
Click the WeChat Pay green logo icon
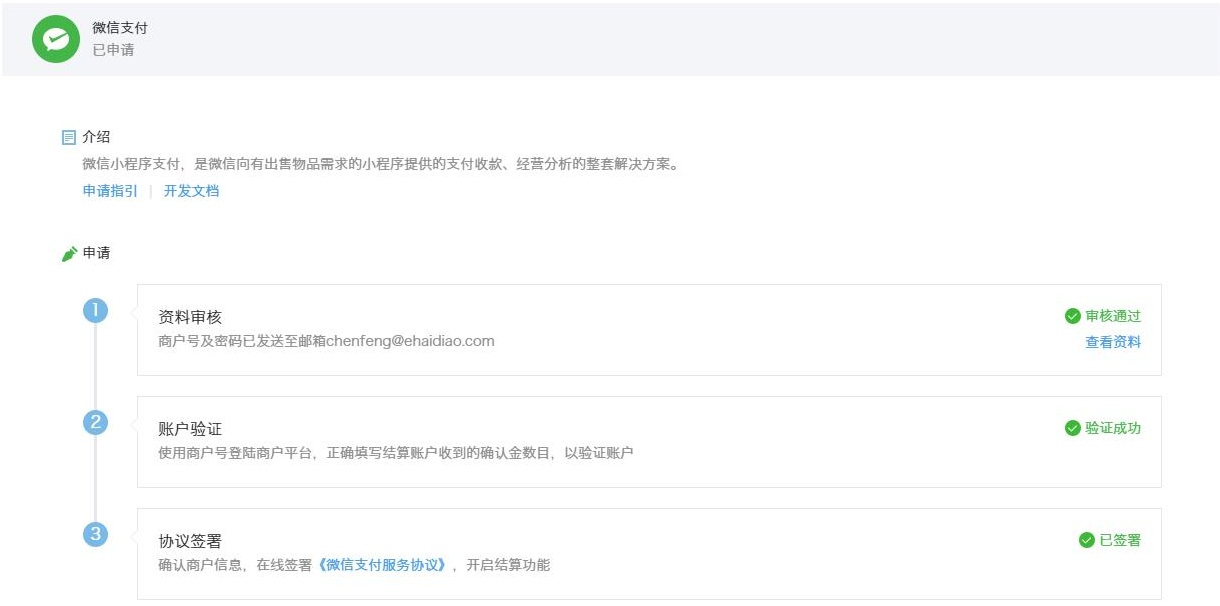pyautogui.click(x=56, y=39)
